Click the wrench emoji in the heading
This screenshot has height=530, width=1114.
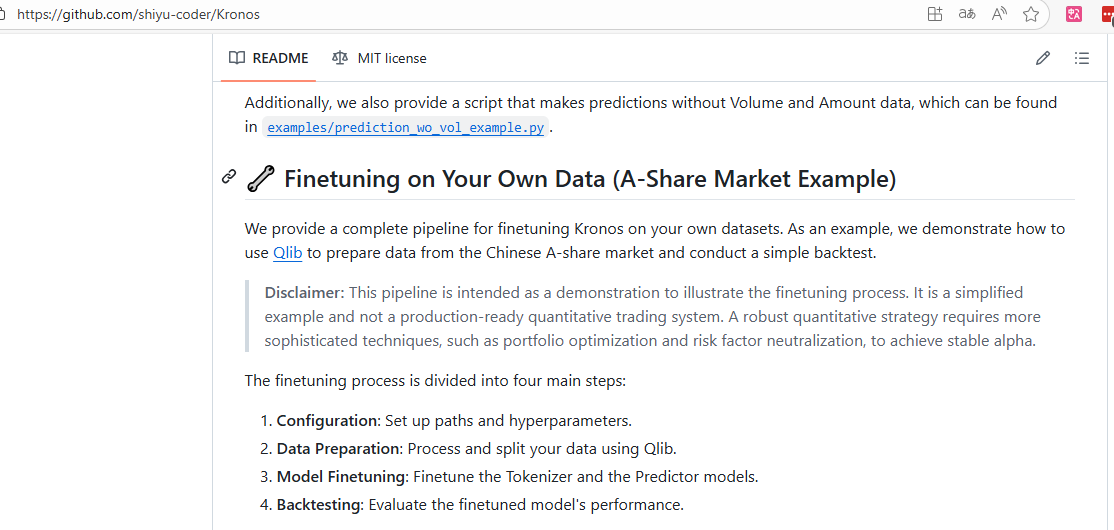point(260,179)
